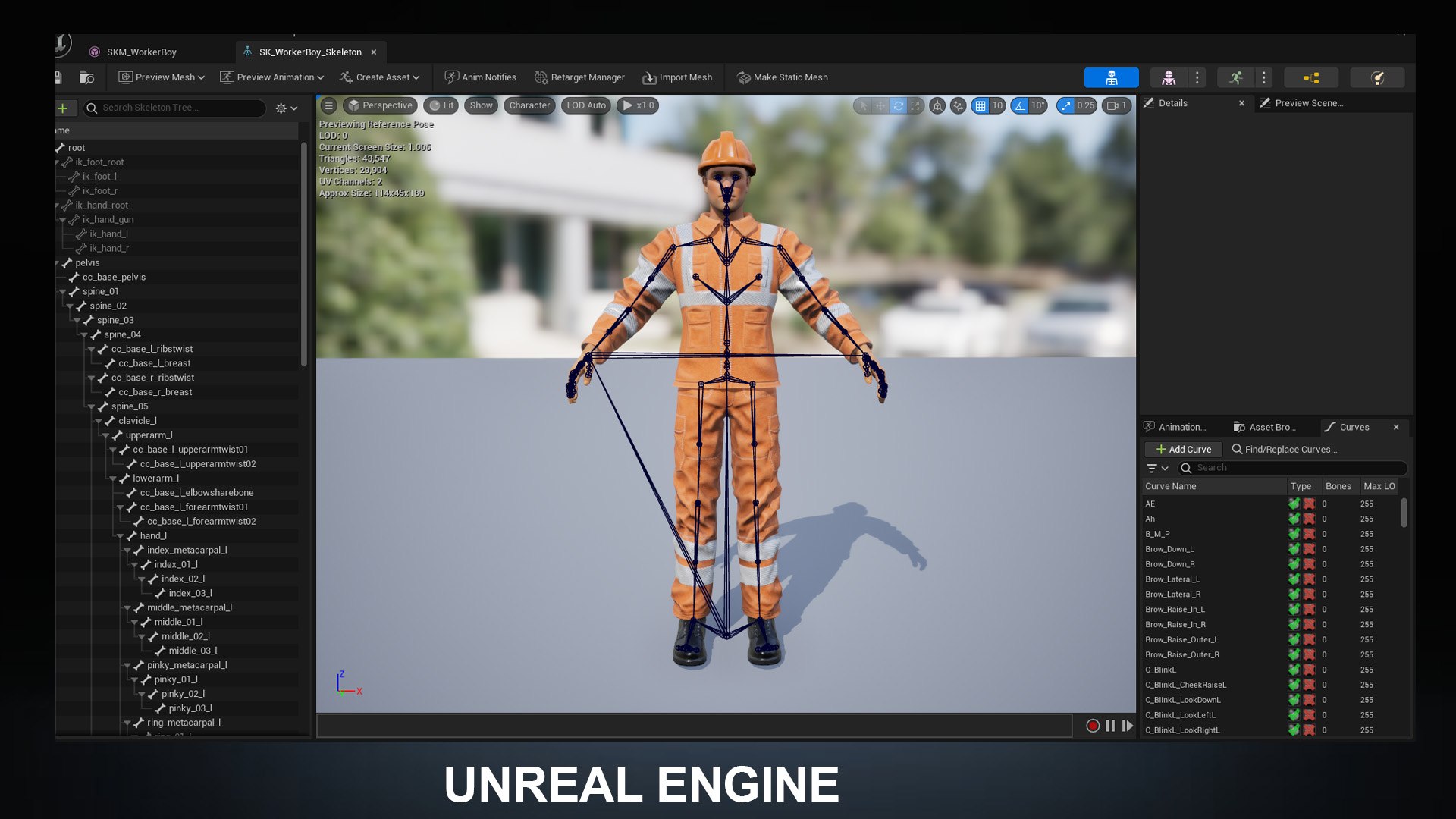Click the record animation button
This screenshot has height=819, width=1456.
click(1093, 726)
